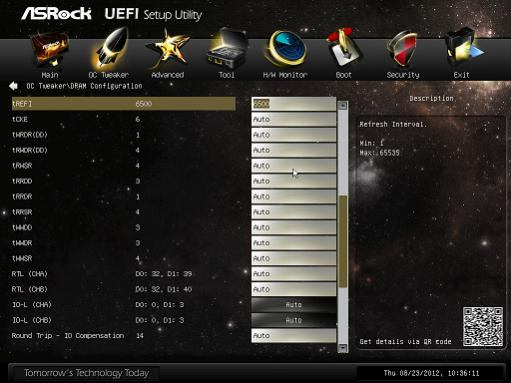Open the tCKE Auto field
Screen dimensions: 511x383
pos(294,119)
